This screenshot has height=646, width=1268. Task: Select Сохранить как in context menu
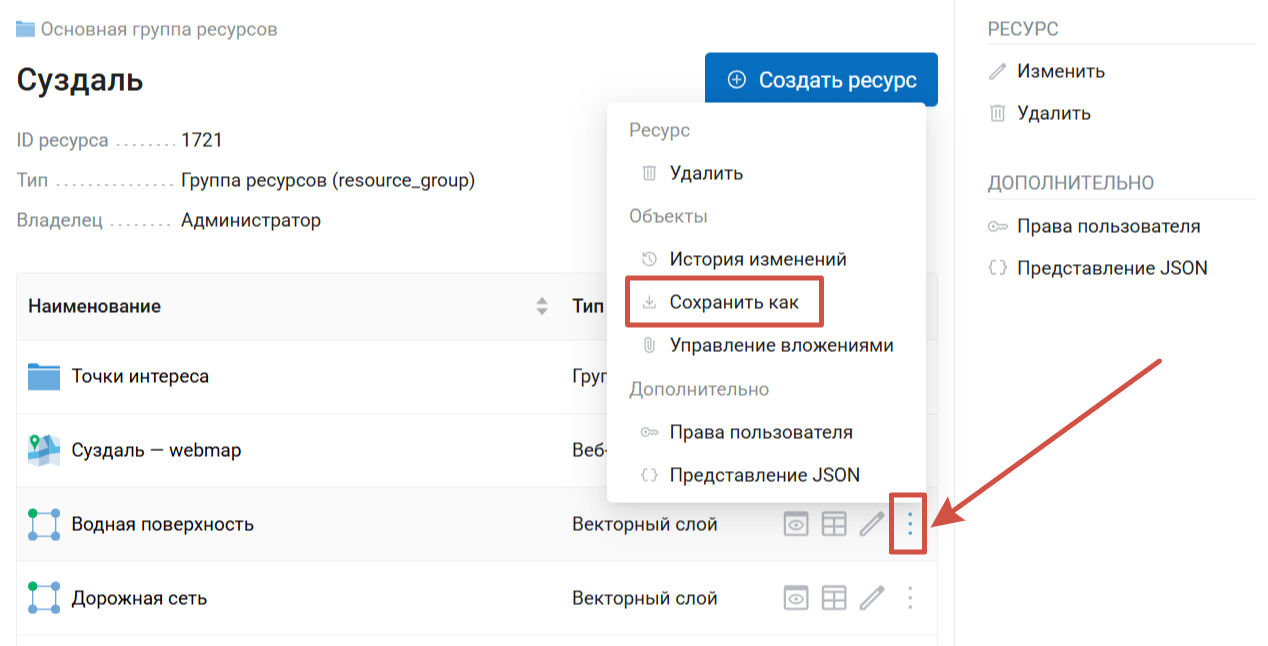click(734, 302)
